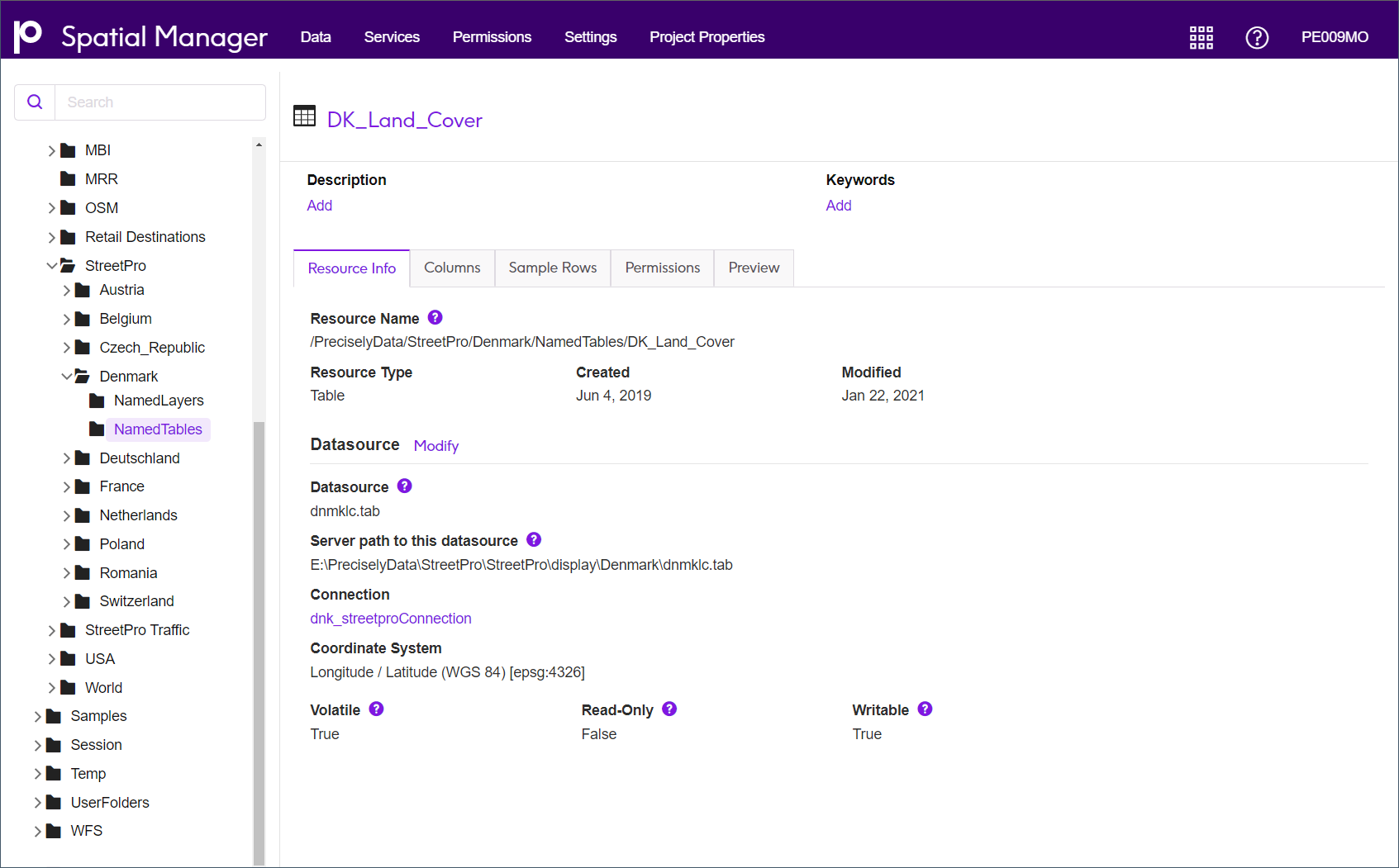Switch to the Columns tab
Viewport: 1399px width, 868px height.
[x=452, y=268]
